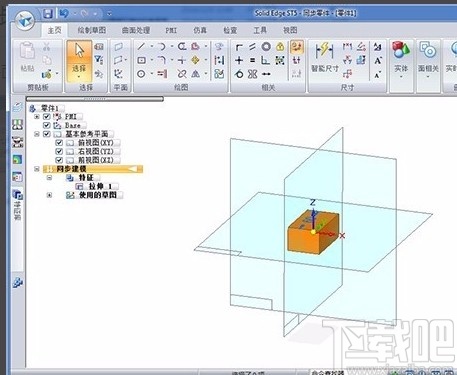Viewport: 457px width, 375px height.
Task: Open the Line tool dropdown arrow
Action: 152,46
